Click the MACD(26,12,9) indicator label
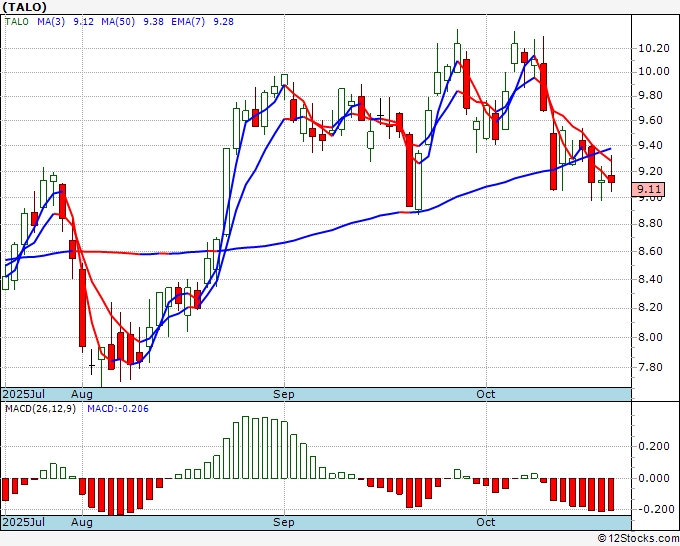Image resolution: width=680 pixels, height=546 pixels. 40,409
